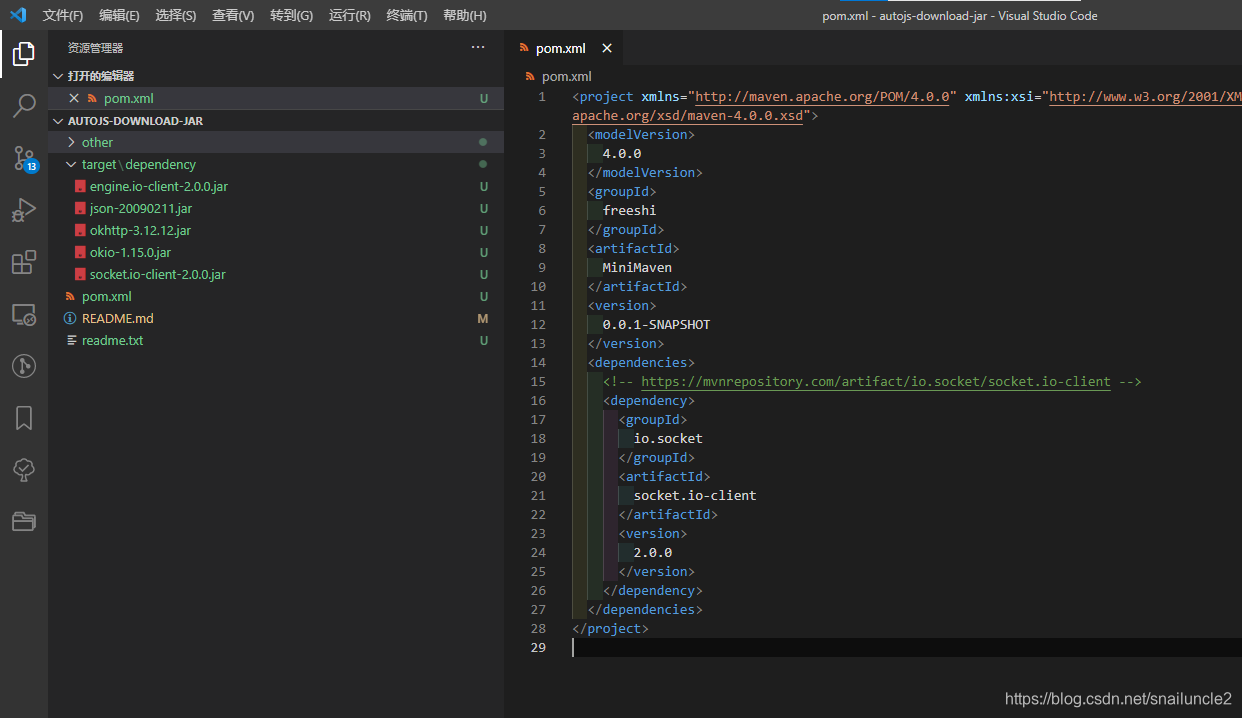This screenshot has width=1242, height=718.
Task: Open the 转到(G) menu
Action: [x=291, y=16]
